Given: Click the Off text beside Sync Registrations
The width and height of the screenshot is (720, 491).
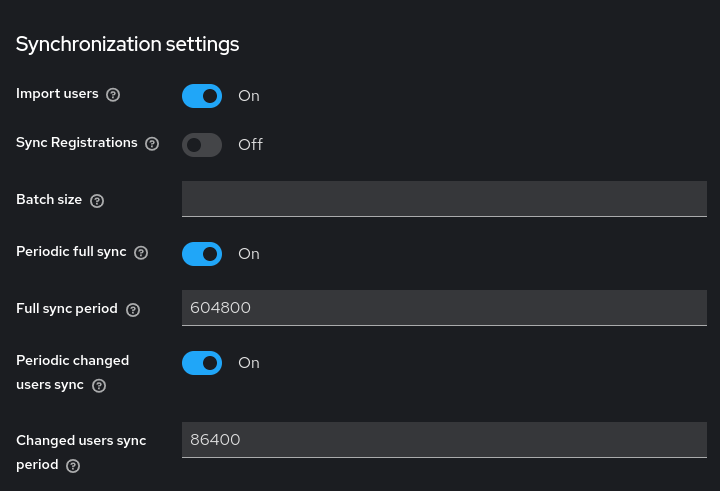Looking at the screenshot, I should pyautogui.click(x=250, y=145).
